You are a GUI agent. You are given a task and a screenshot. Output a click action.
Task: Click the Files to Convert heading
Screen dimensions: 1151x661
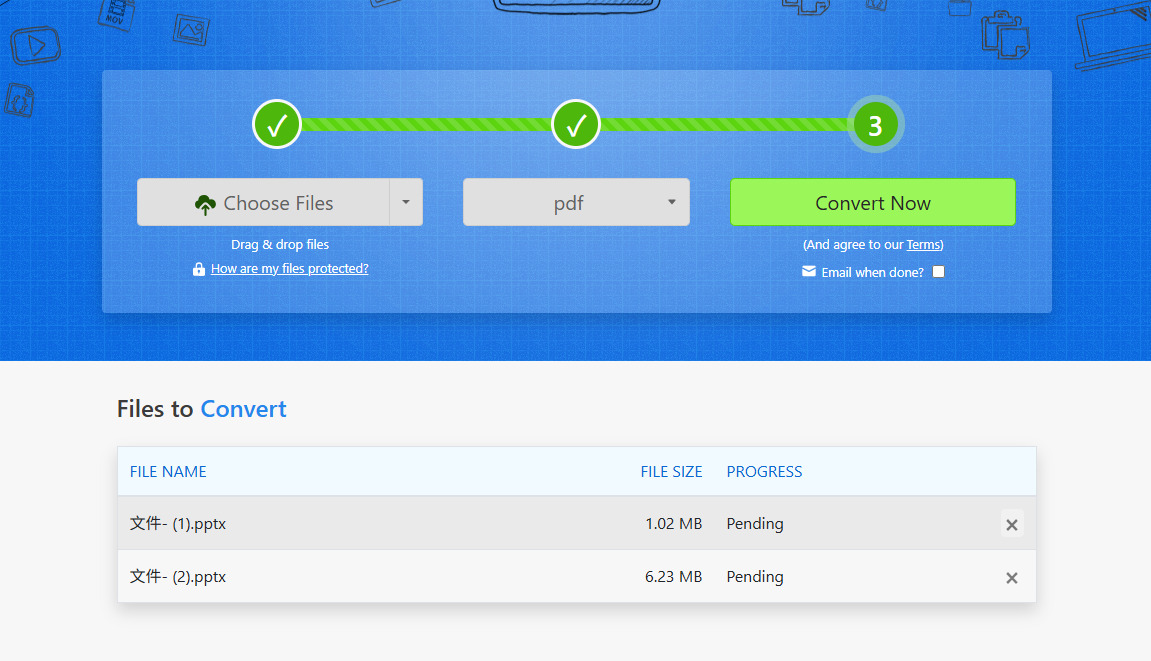202,408
